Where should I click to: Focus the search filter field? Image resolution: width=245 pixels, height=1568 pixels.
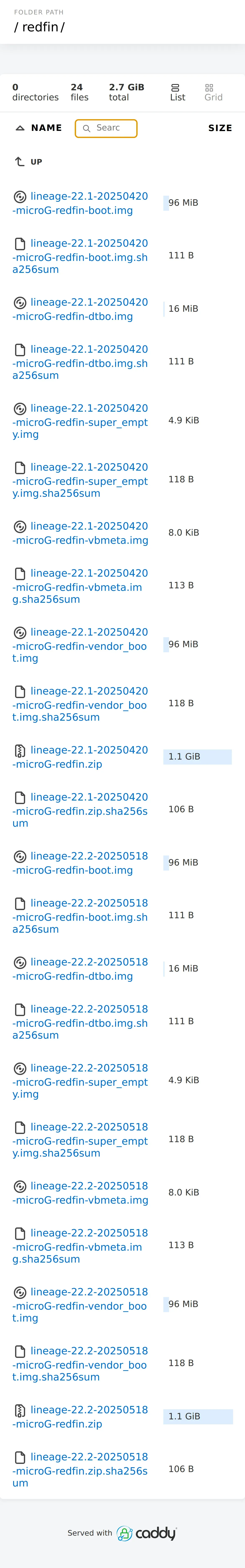click(106, 128)
